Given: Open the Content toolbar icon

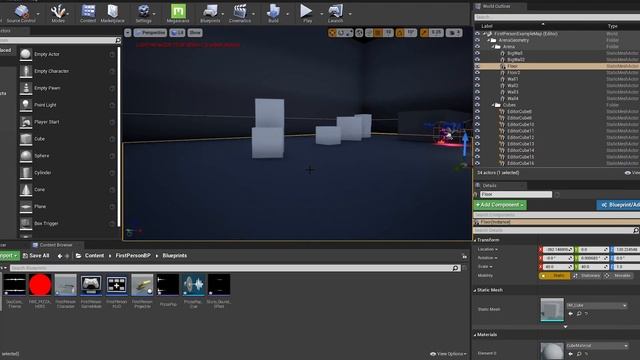Looking at the screenshot, I should (x=88, y=13).
